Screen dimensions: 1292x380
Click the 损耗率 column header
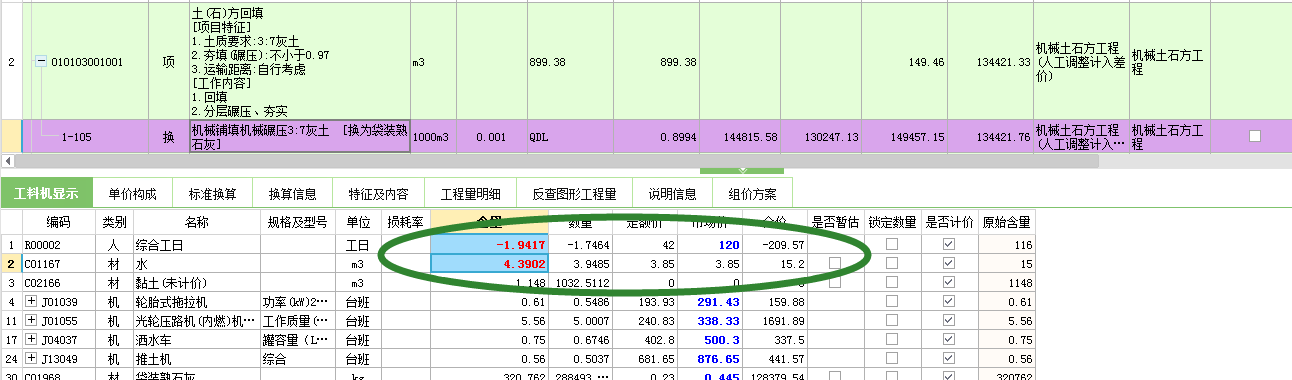coord(407,222)
